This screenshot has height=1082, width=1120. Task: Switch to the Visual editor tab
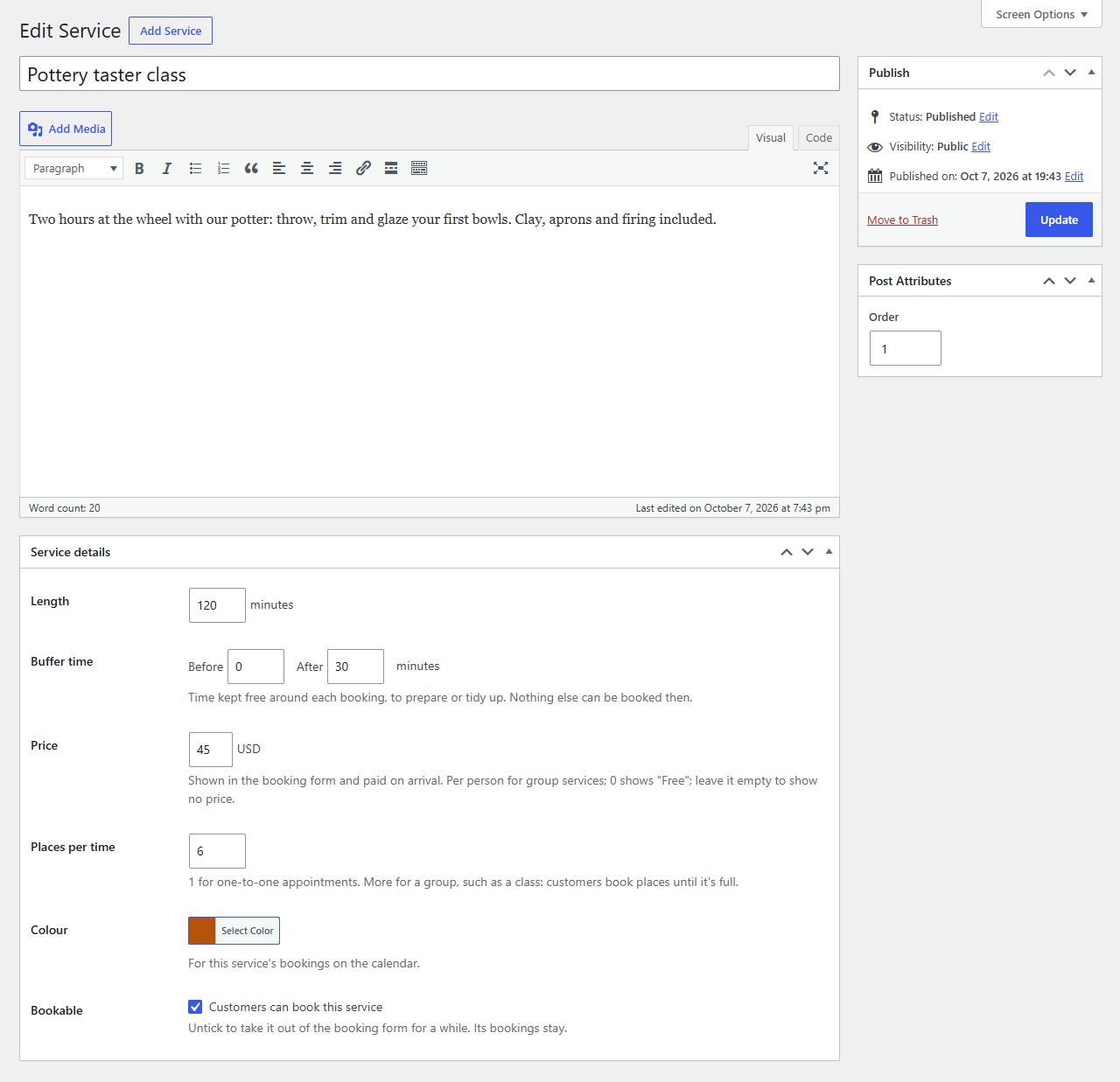pos(771,137)
